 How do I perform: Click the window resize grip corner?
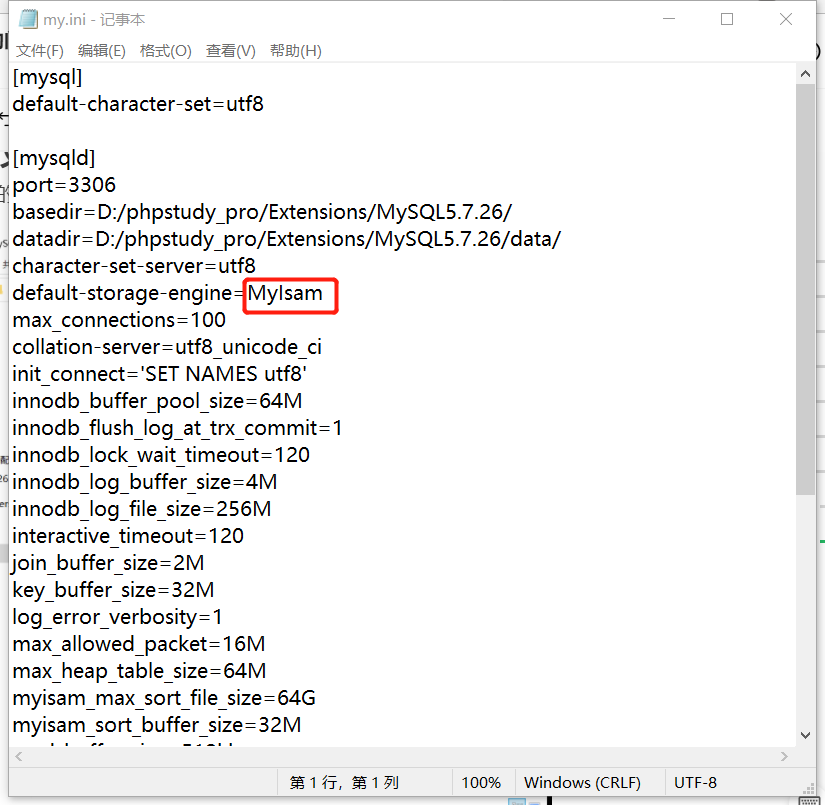[x=808, y=789]
